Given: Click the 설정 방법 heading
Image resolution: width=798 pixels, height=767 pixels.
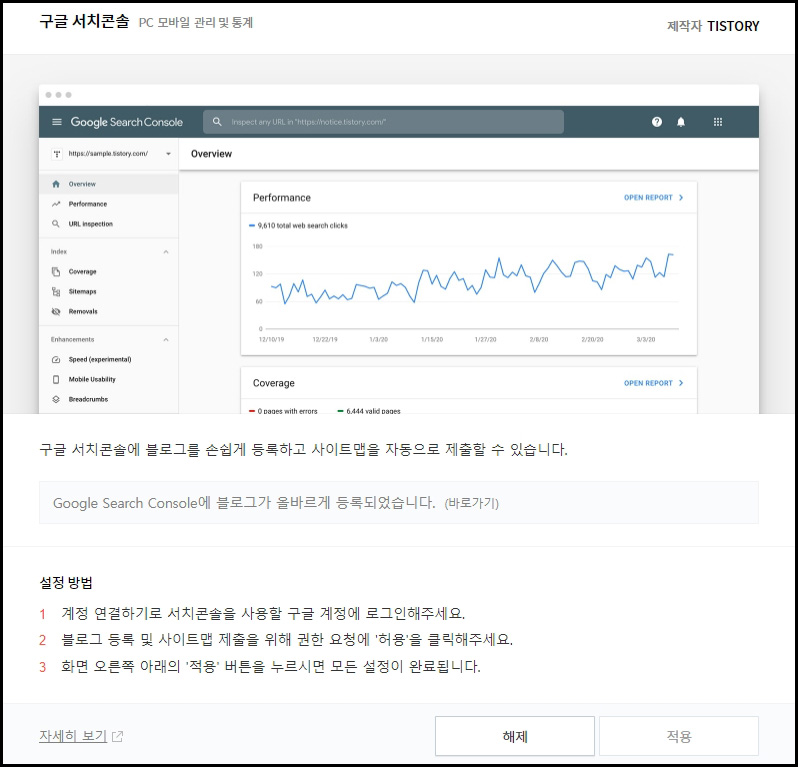Looking at the screenshot, I should point(66,583).
